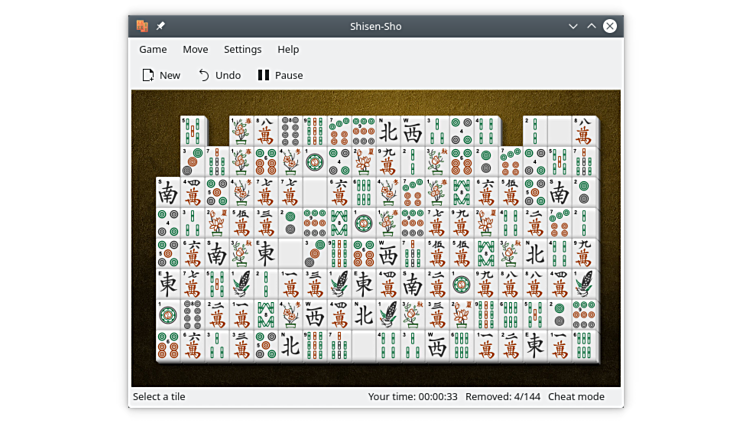The width and height of the screenshot is (752, 423).
Task: Select the West wind tile in the top row
Action: (x=412, y=131)
